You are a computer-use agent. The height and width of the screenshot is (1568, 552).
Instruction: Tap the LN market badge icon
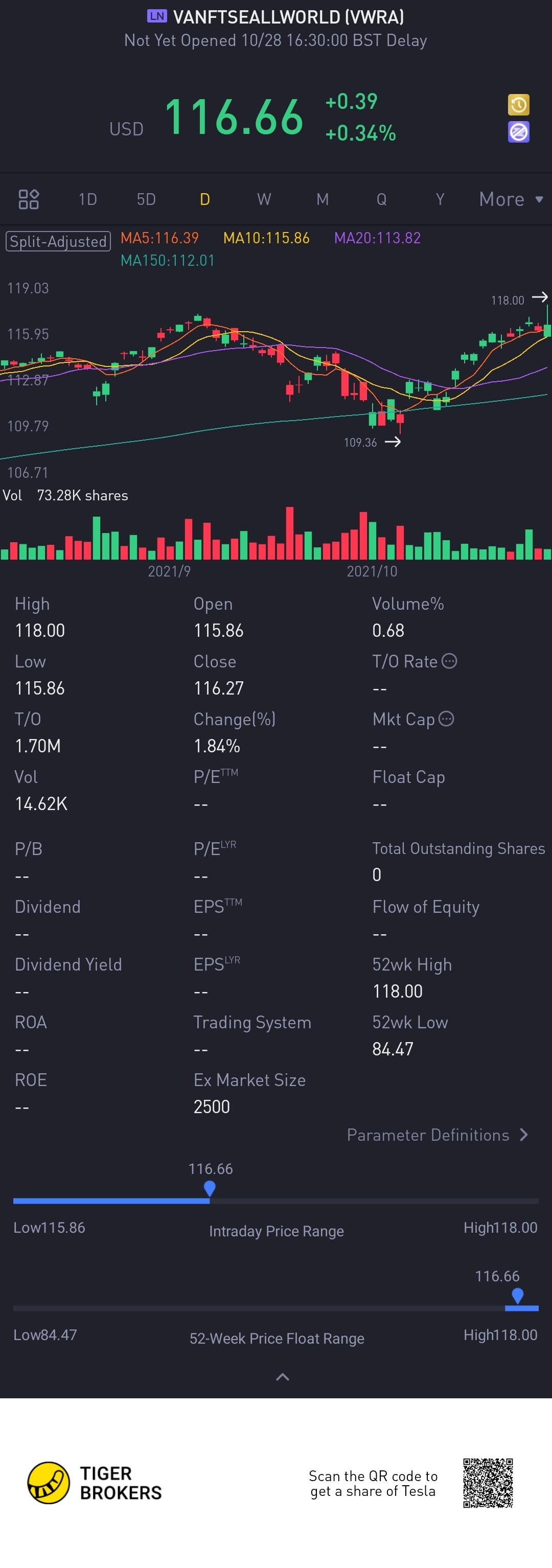[x=157, y=16]
